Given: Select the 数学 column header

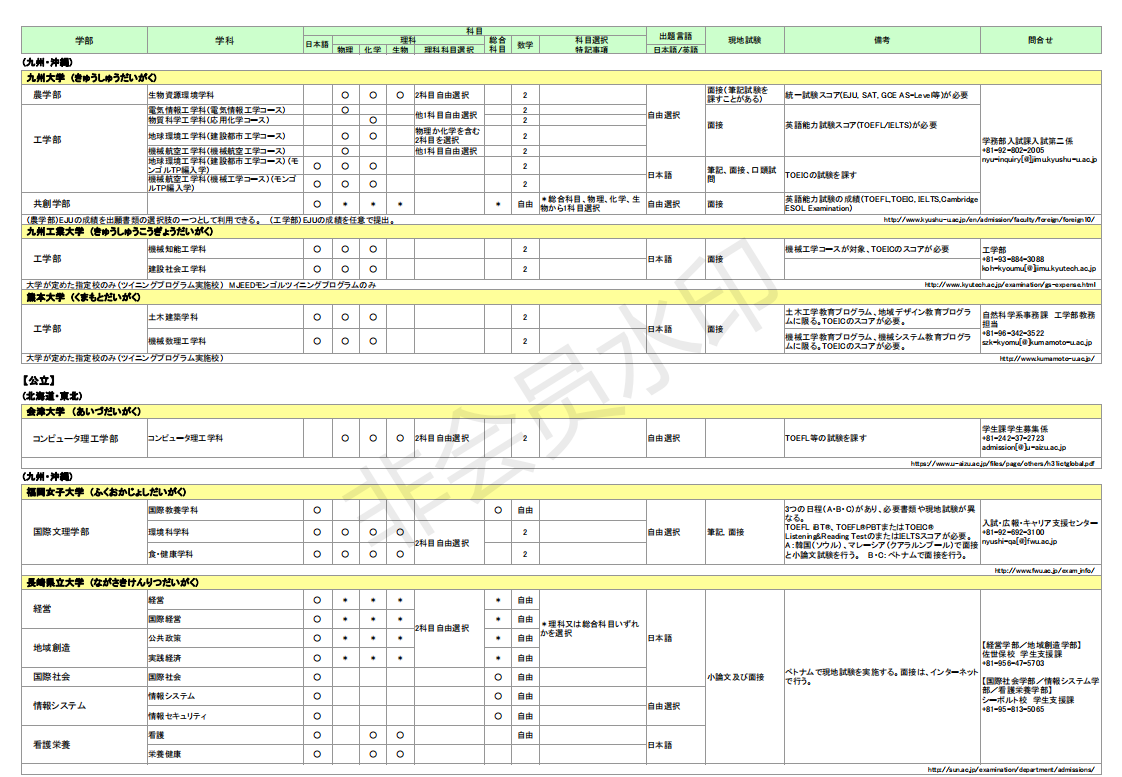Looking at the screenshot, I should click(525, 44).
